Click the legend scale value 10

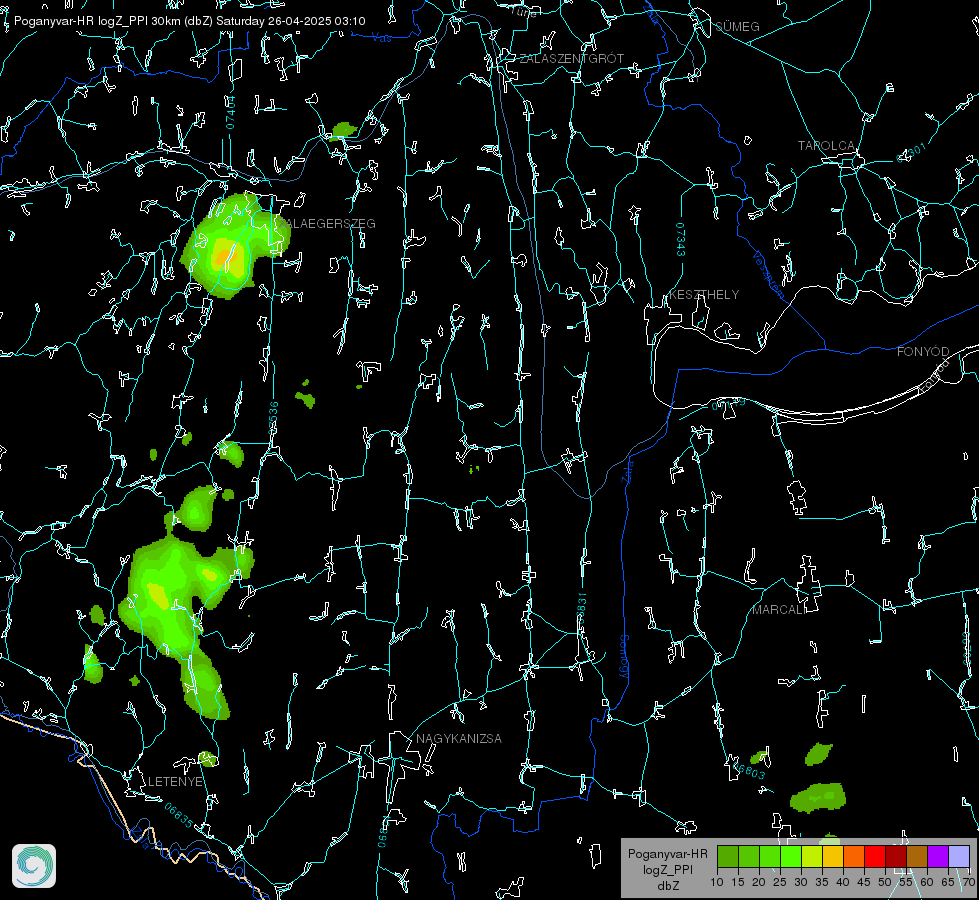pyautogui.click(x=717, y=882)
